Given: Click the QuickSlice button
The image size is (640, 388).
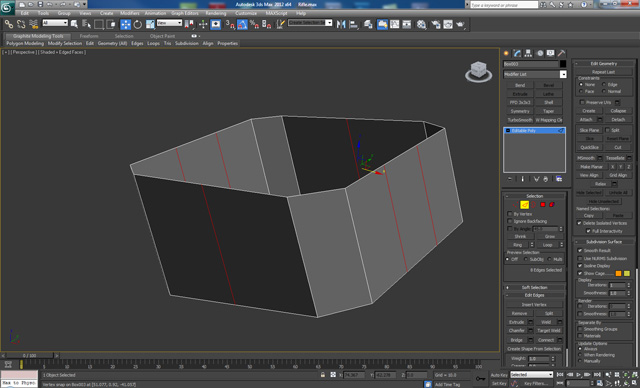Looking at the screenshot, I should [x=589, y=147].
